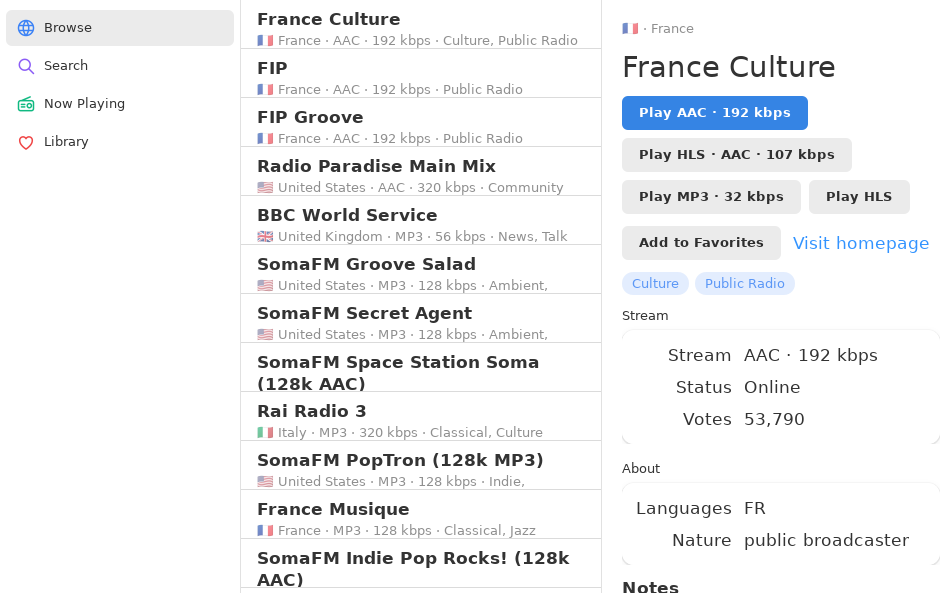This screenshot has width=940, height=593.
Task: Click Italian flag in Rai Radio 3 row
Action: [265, 433]
